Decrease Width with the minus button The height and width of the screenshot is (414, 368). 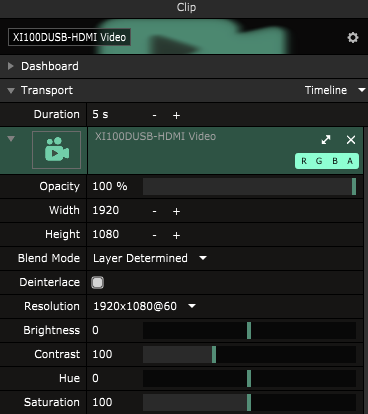coord(154,211)
